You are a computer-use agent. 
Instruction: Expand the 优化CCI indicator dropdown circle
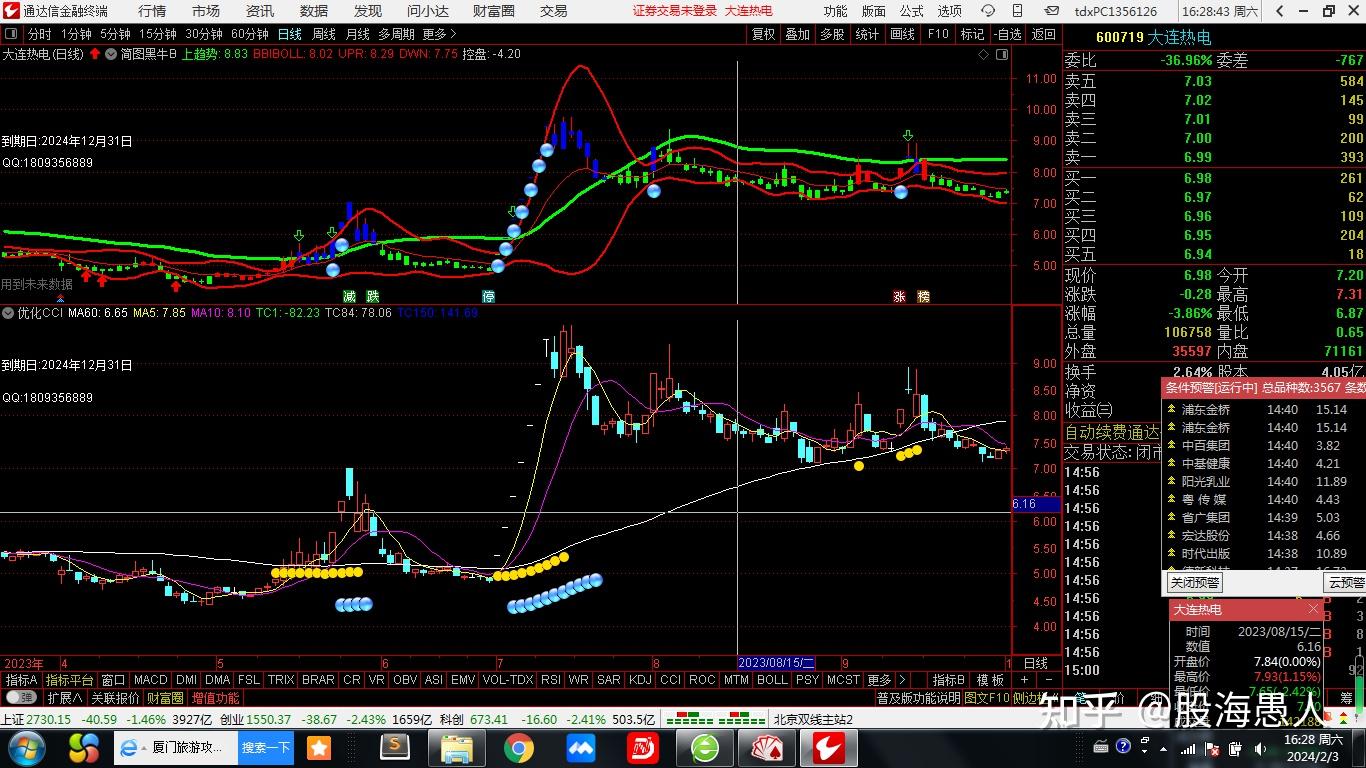pos(8,313)
